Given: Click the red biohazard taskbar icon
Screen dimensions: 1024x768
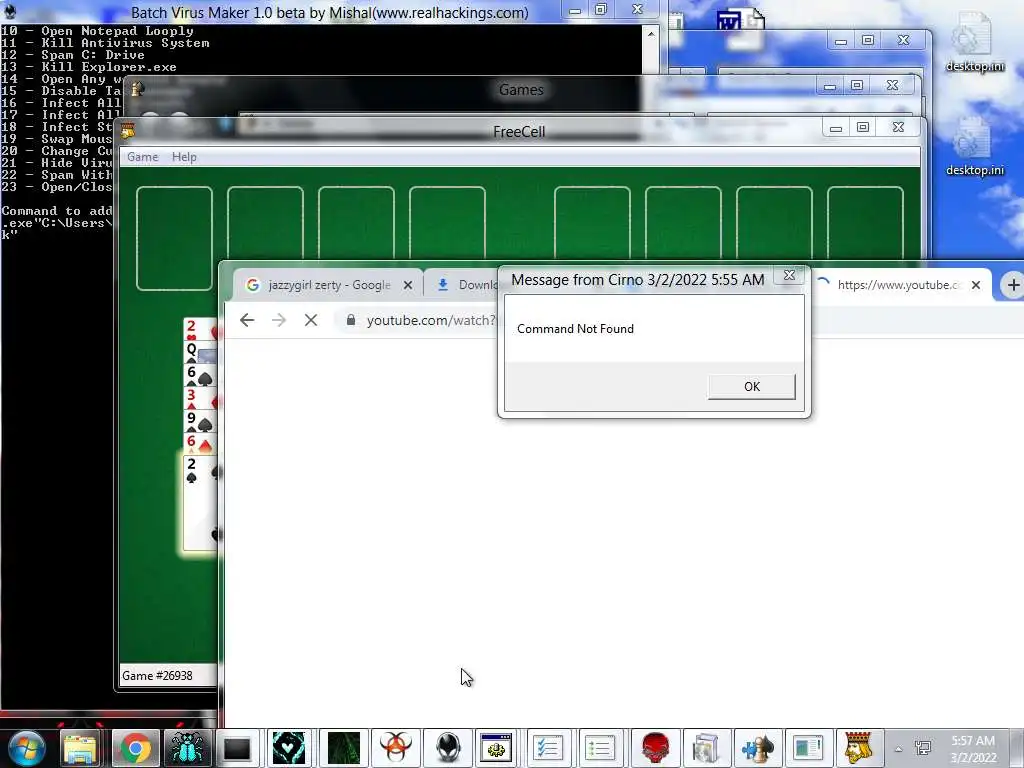Looking at the screenshot, I should 395,748.
